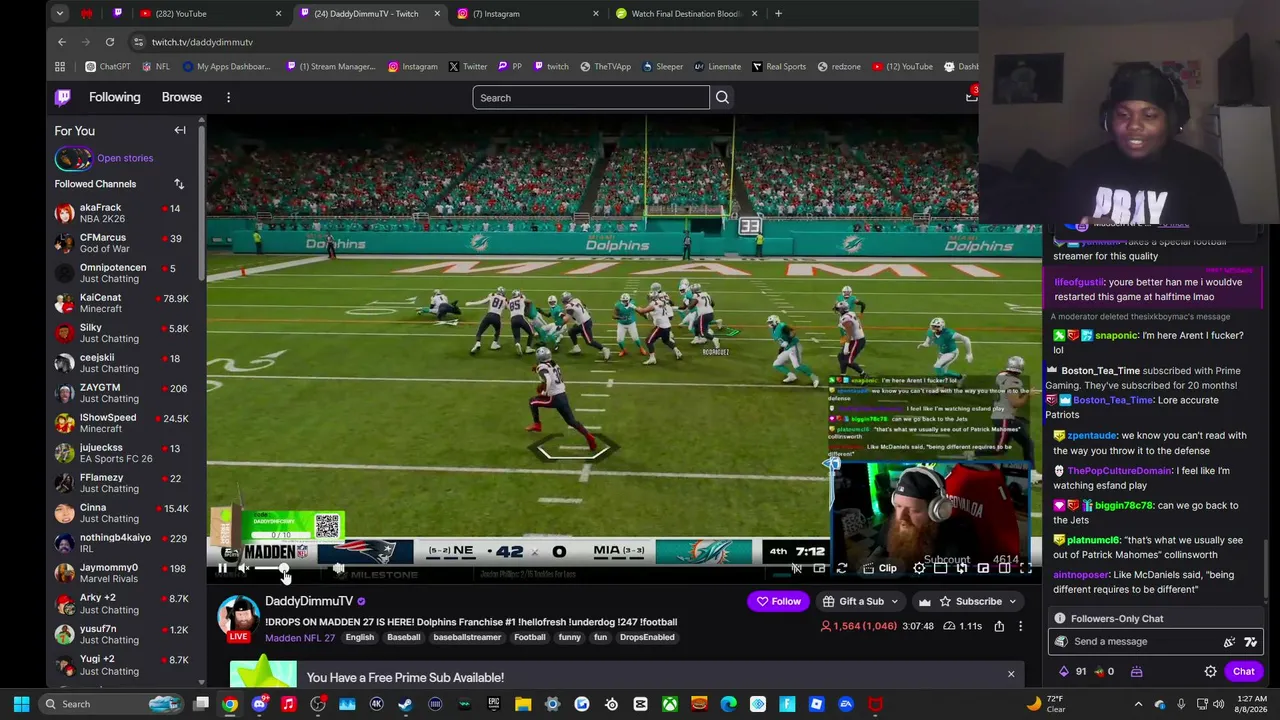Open chat settings gear icon

click(1210, 671)
